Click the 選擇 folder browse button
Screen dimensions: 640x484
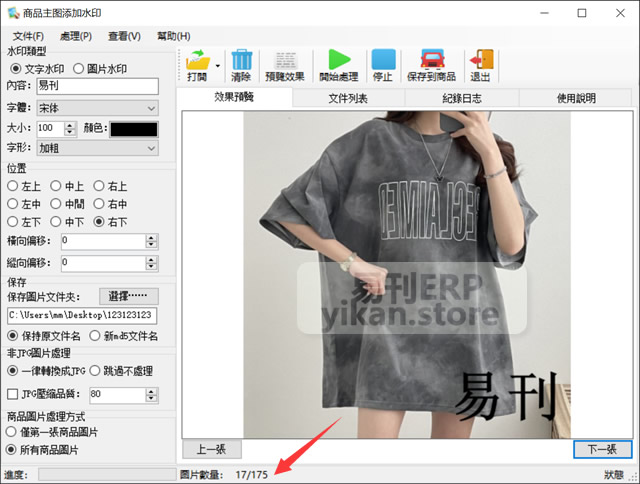click(128, 296)
